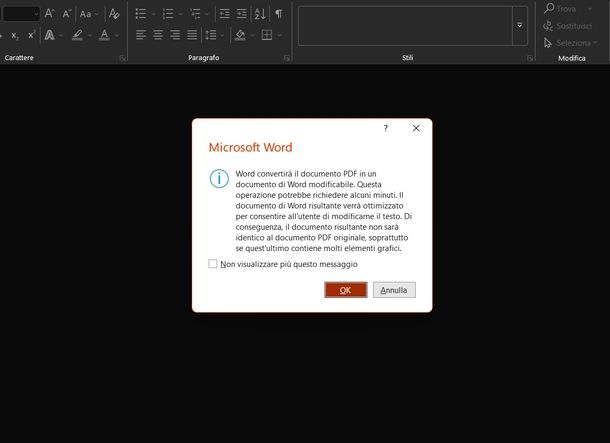Screen dimensions: 610x443
Task: Open numbering list dropdown arrow
Action: (x=181, y=14)
